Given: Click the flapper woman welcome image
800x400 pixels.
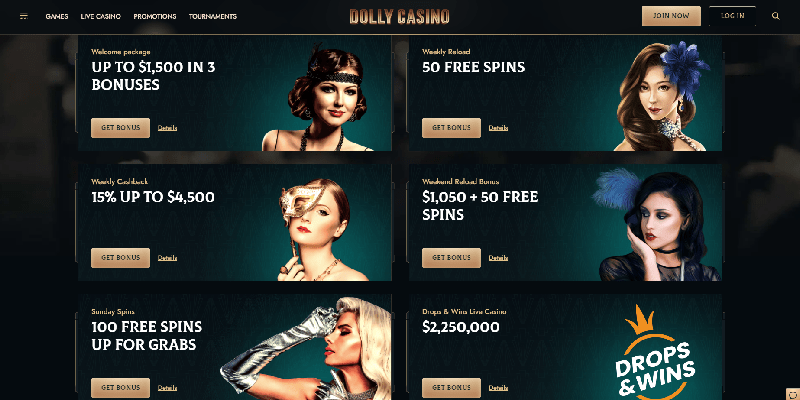Looking at the screenshot, I should click(x=321, y=97).
